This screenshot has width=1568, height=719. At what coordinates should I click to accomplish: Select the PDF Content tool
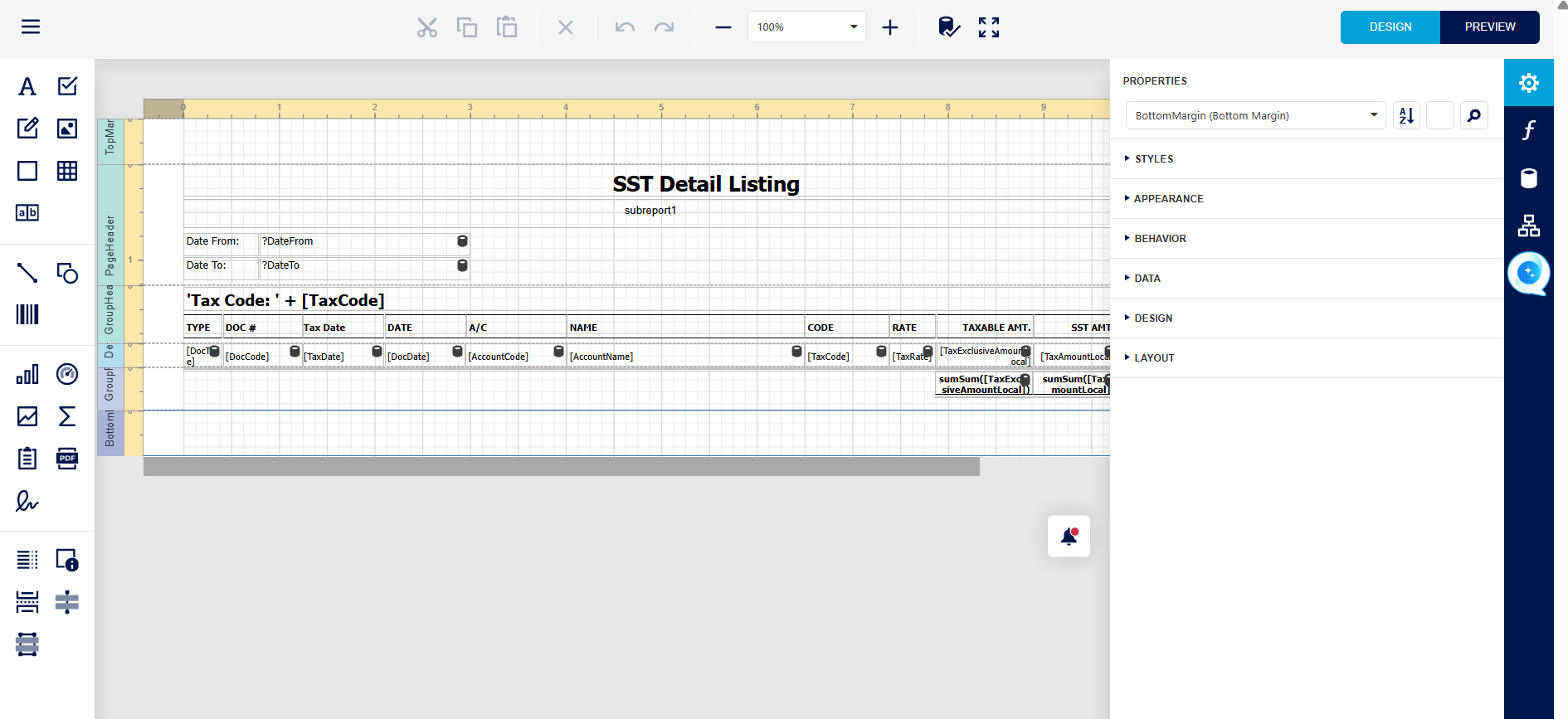point(67,458)
